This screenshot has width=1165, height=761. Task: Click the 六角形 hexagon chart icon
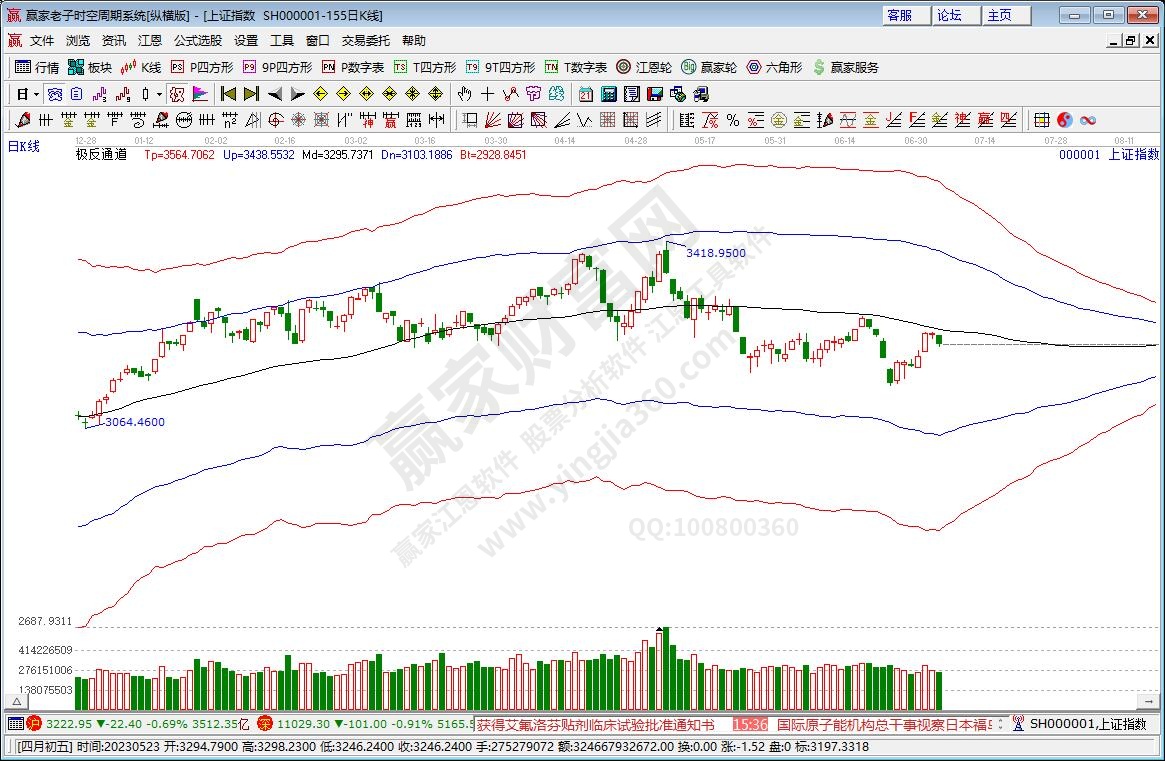point(774,67)
